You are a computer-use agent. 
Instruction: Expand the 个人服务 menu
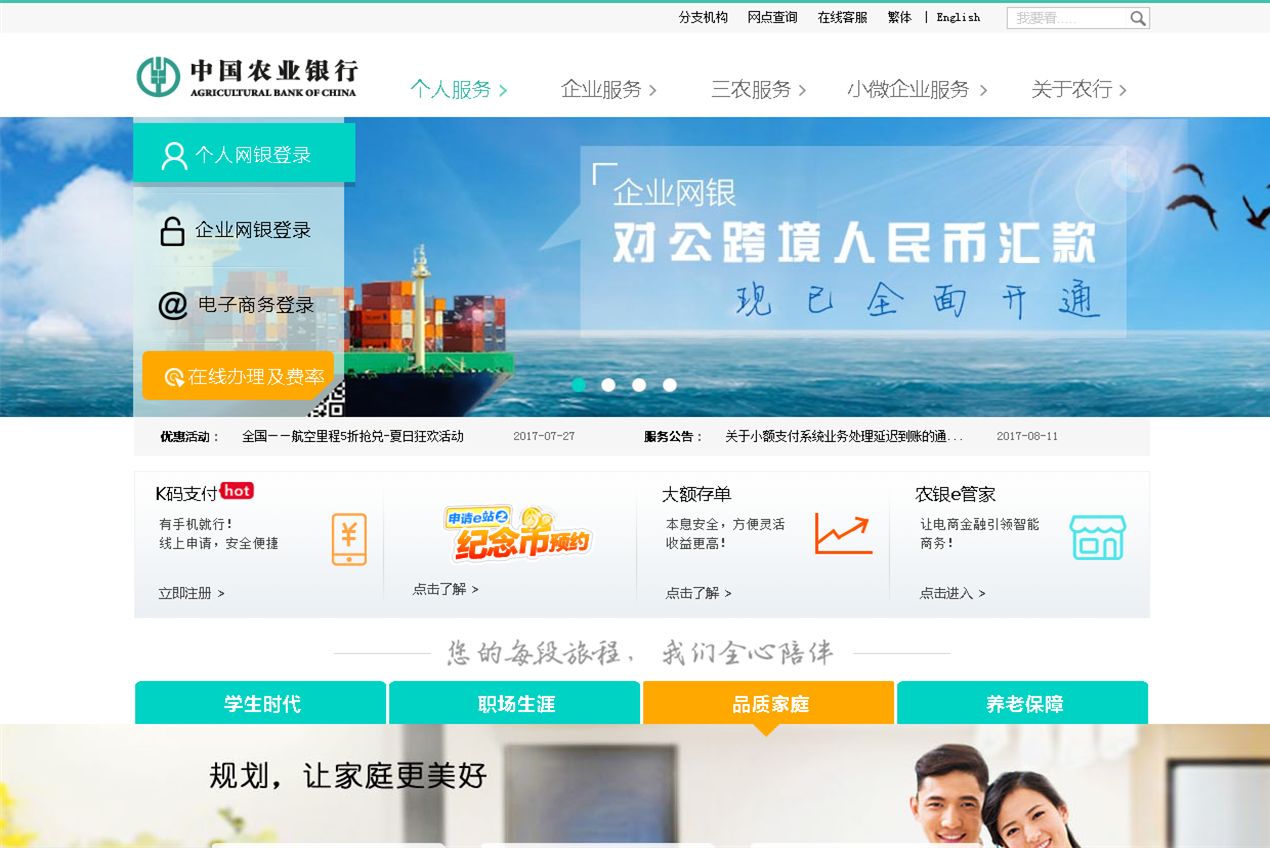[x=459, y=90]
